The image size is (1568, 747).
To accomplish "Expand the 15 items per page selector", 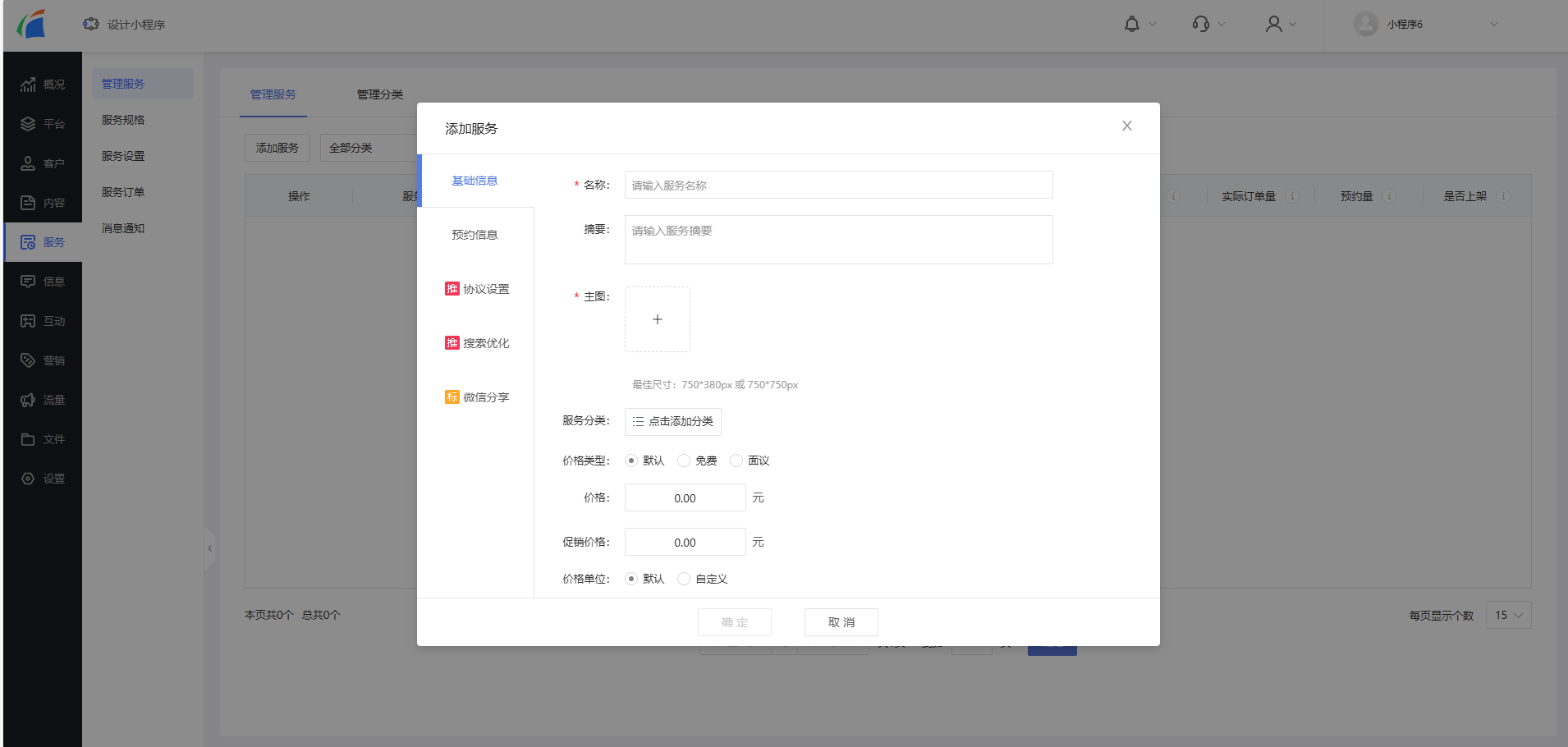I will pyautogui.click(x=1507, y=615).
